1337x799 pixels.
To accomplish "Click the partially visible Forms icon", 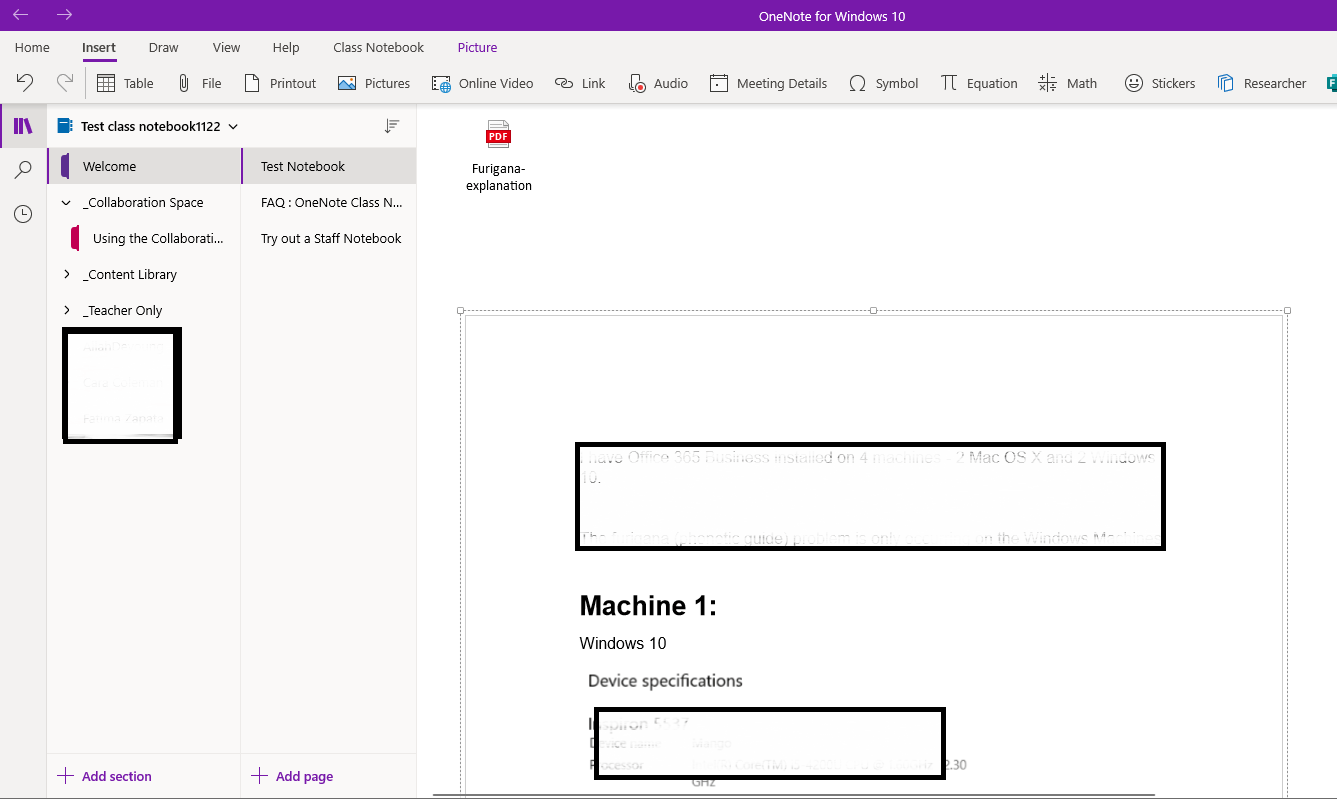I will pyautogui.click(x=1331, y=83).
